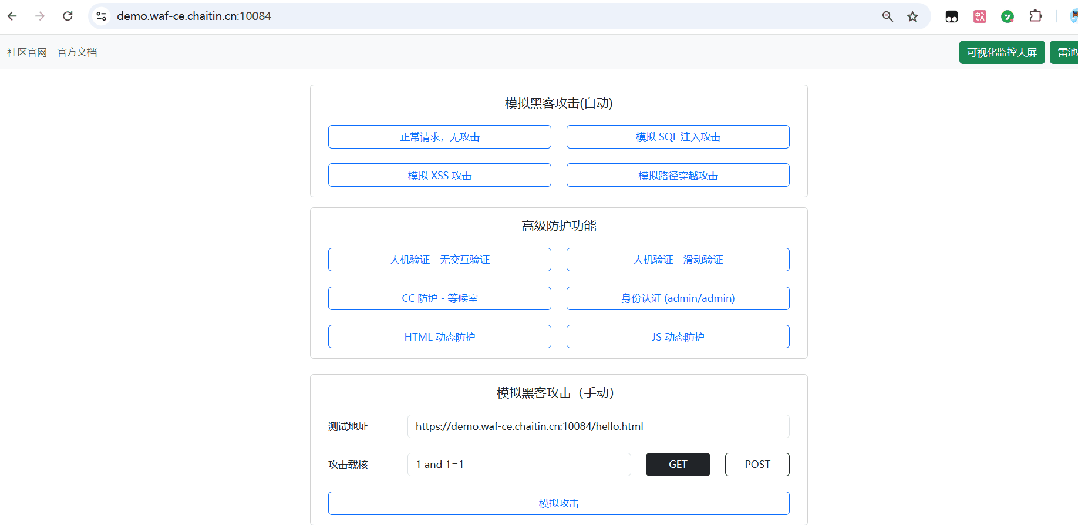Click the 测试地址 URL input field

coord(598,426)
